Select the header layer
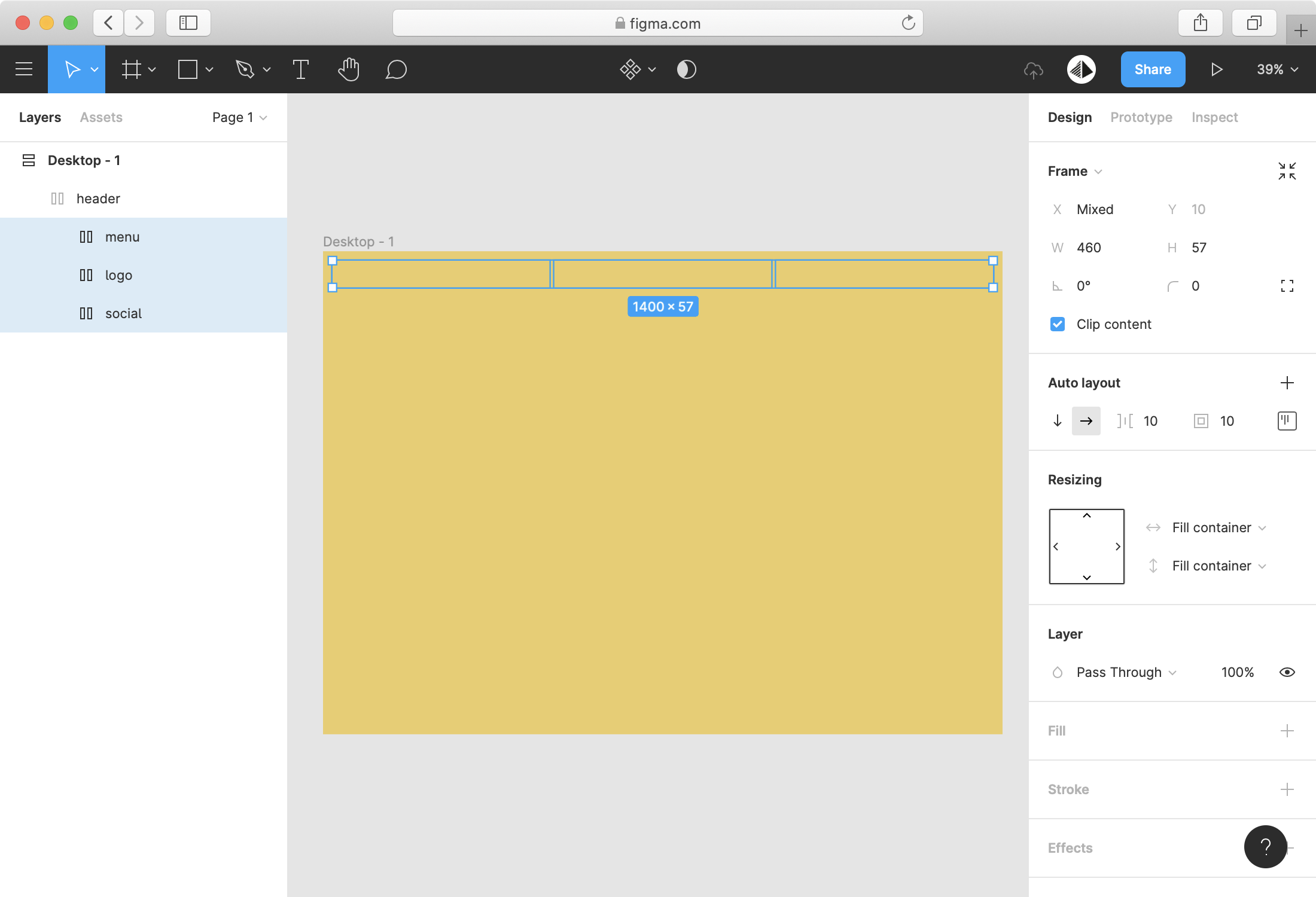1316x897 pixels. coord(144,199)
